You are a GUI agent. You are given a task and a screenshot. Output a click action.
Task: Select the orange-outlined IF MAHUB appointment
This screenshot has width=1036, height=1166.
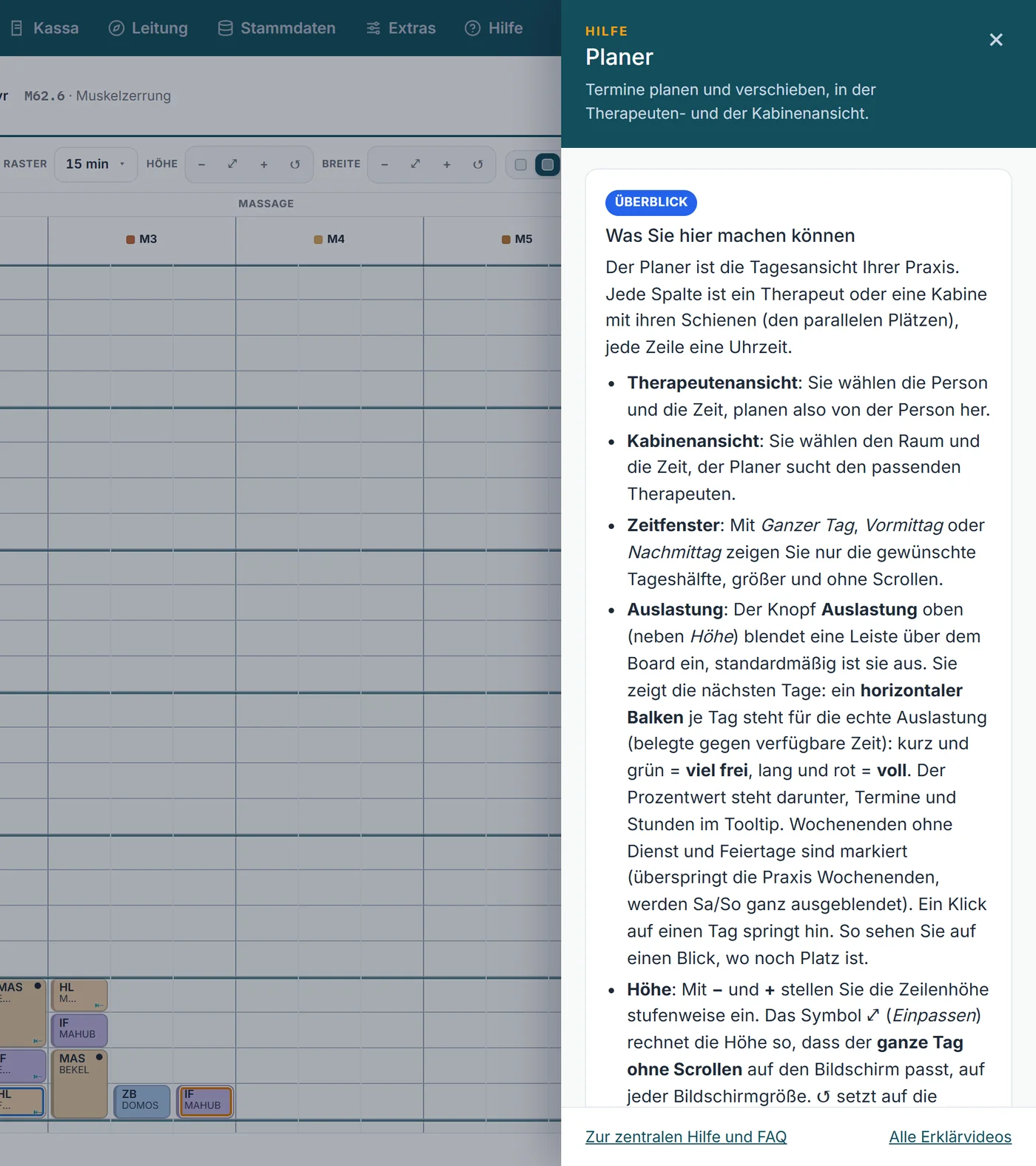pos(205,1101)
